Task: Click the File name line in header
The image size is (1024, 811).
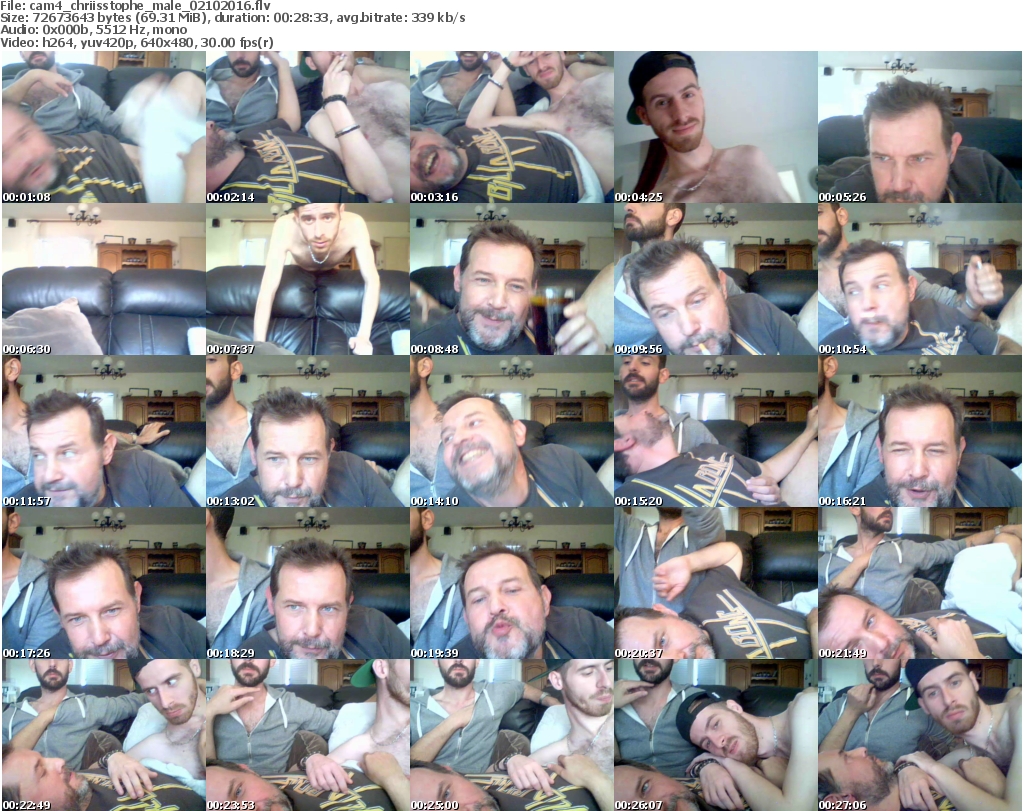Action: (x=135, y=6)
